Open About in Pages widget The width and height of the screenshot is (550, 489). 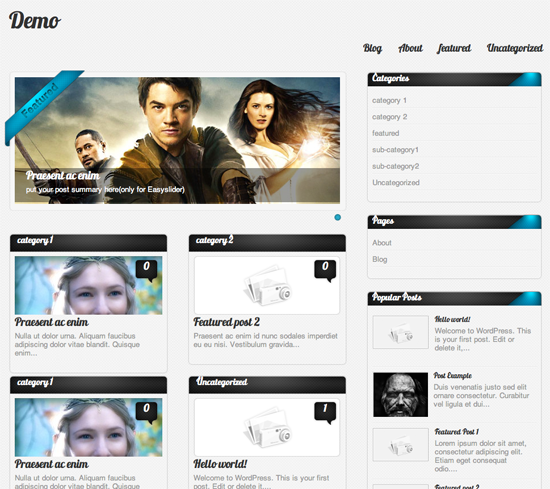tap(382, 243)
